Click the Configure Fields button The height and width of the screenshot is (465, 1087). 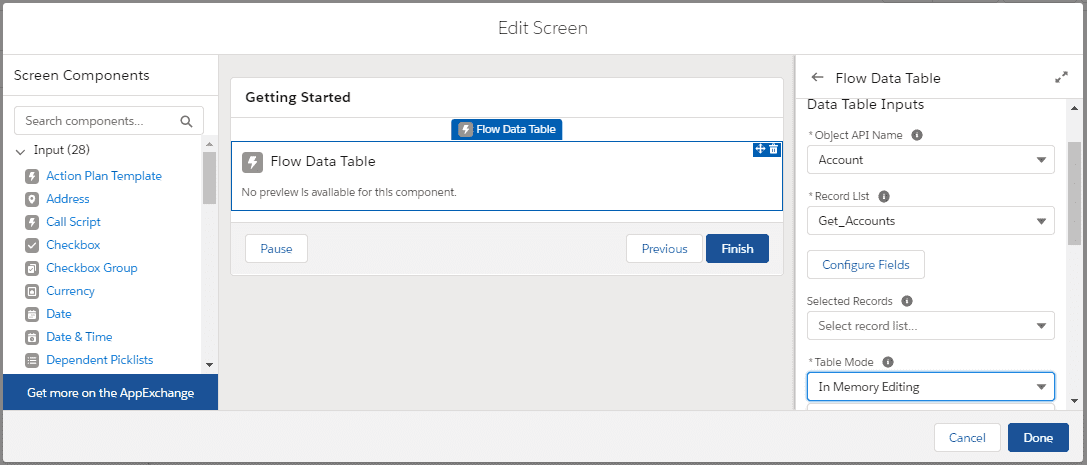point(865,265)
